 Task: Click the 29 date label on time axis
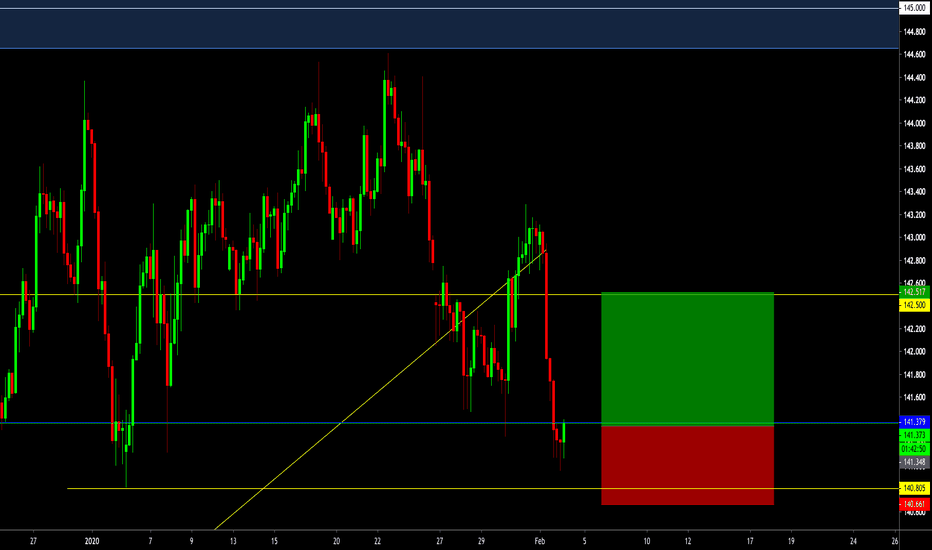481,541
